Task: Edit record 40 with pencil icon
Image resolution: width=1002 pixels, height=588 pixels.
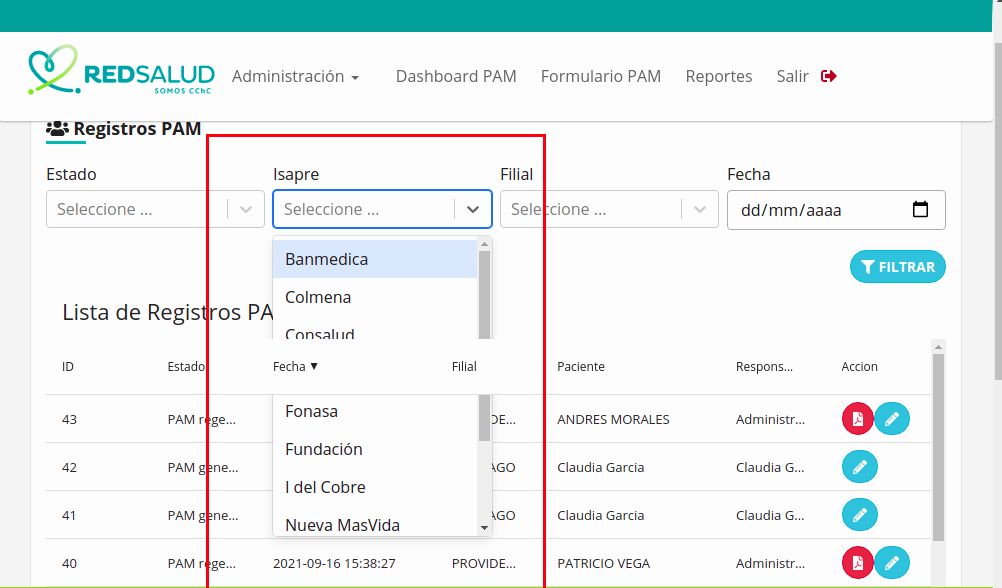Action: (x=892, y=562)
